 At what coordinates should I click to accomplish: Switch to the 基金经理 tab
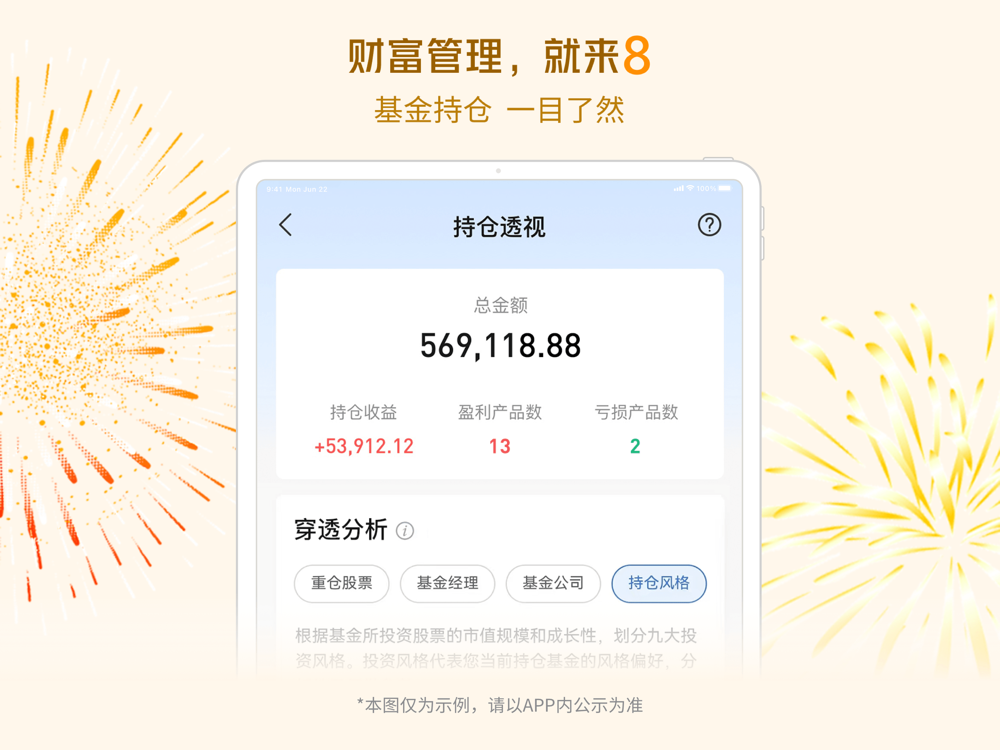pos(447,583)
